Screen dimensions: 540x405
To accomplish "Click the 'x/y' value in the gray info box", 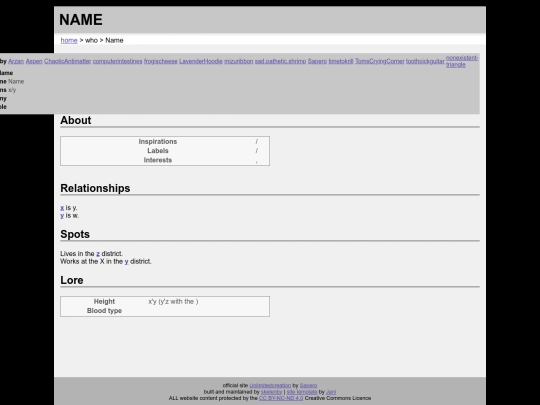I will (12, 90).
